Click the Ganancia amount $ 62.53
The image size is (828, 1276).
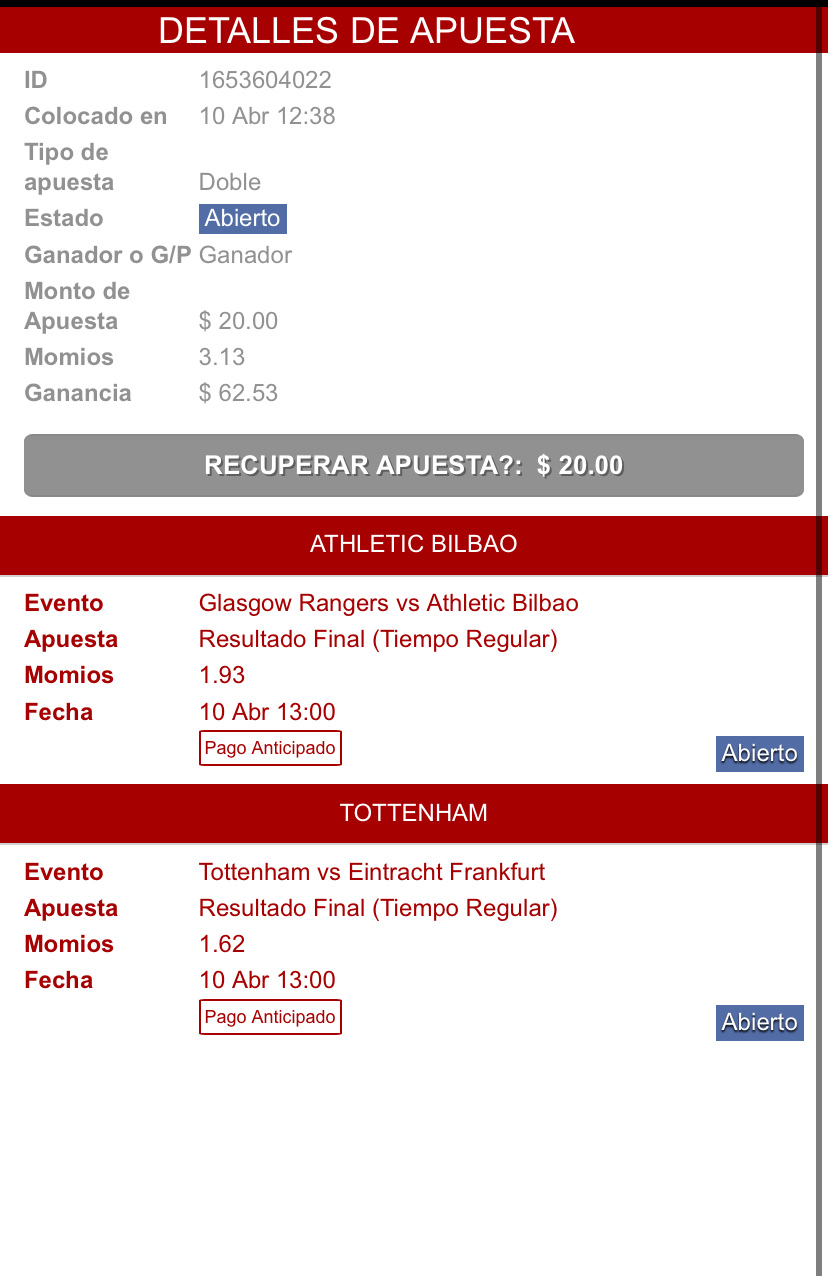238,393
